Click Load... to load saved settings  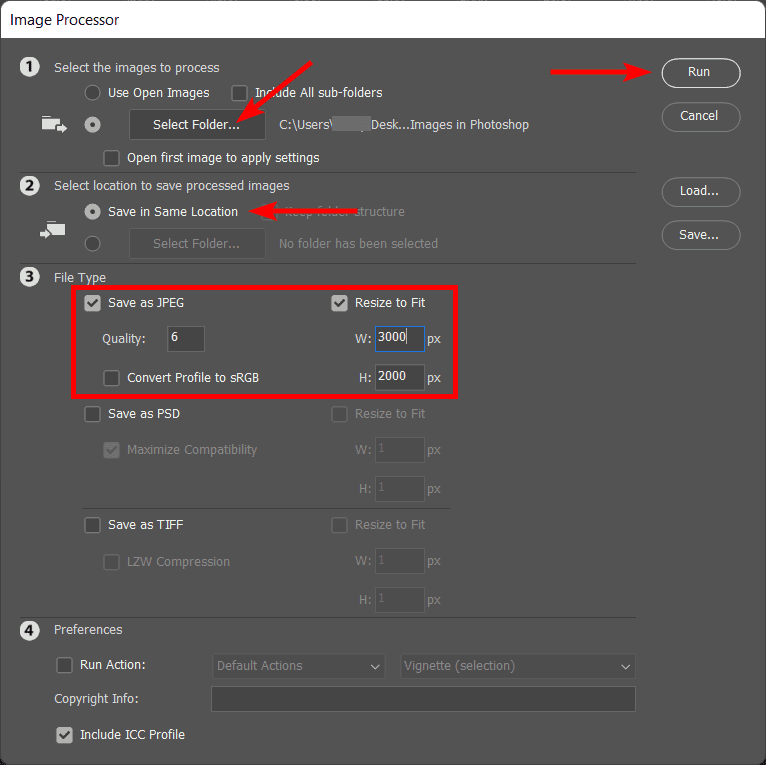click(x=700, y=191)
